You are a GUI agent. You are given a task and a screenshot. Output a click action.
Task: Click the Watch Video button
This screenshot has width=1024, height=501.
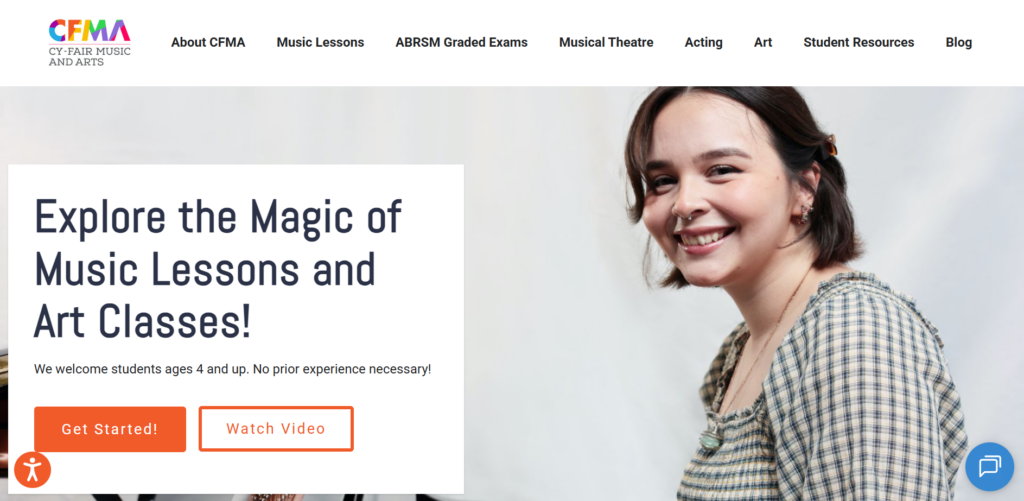(x=276, y=429)
